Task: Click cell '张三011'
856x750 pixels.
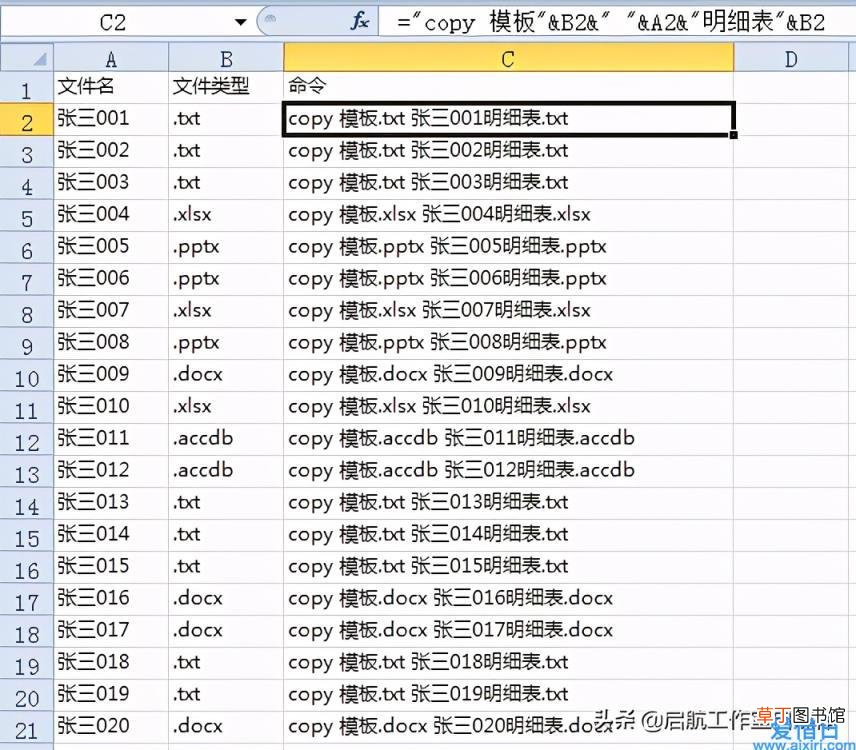Action: tap(111, 439)
